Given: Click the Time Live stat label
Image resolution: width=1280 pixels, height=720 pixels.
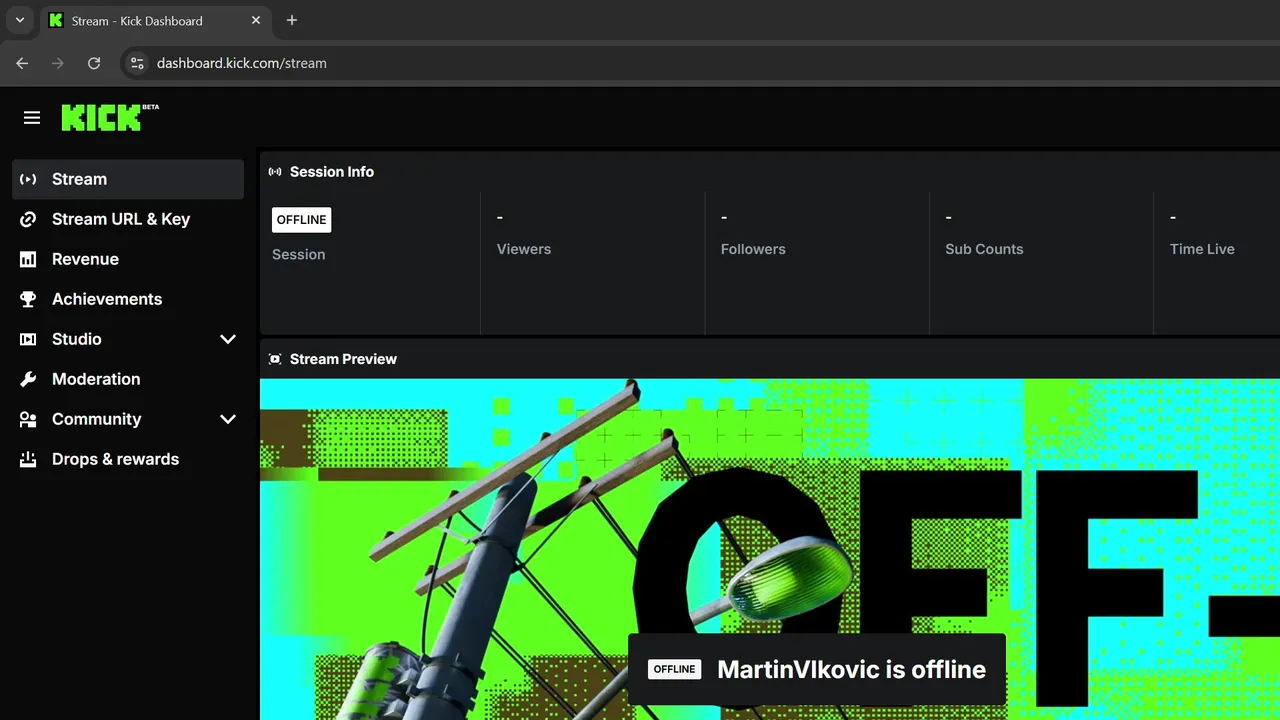Looking at the screenshot, I should (x=1202, y=249).
